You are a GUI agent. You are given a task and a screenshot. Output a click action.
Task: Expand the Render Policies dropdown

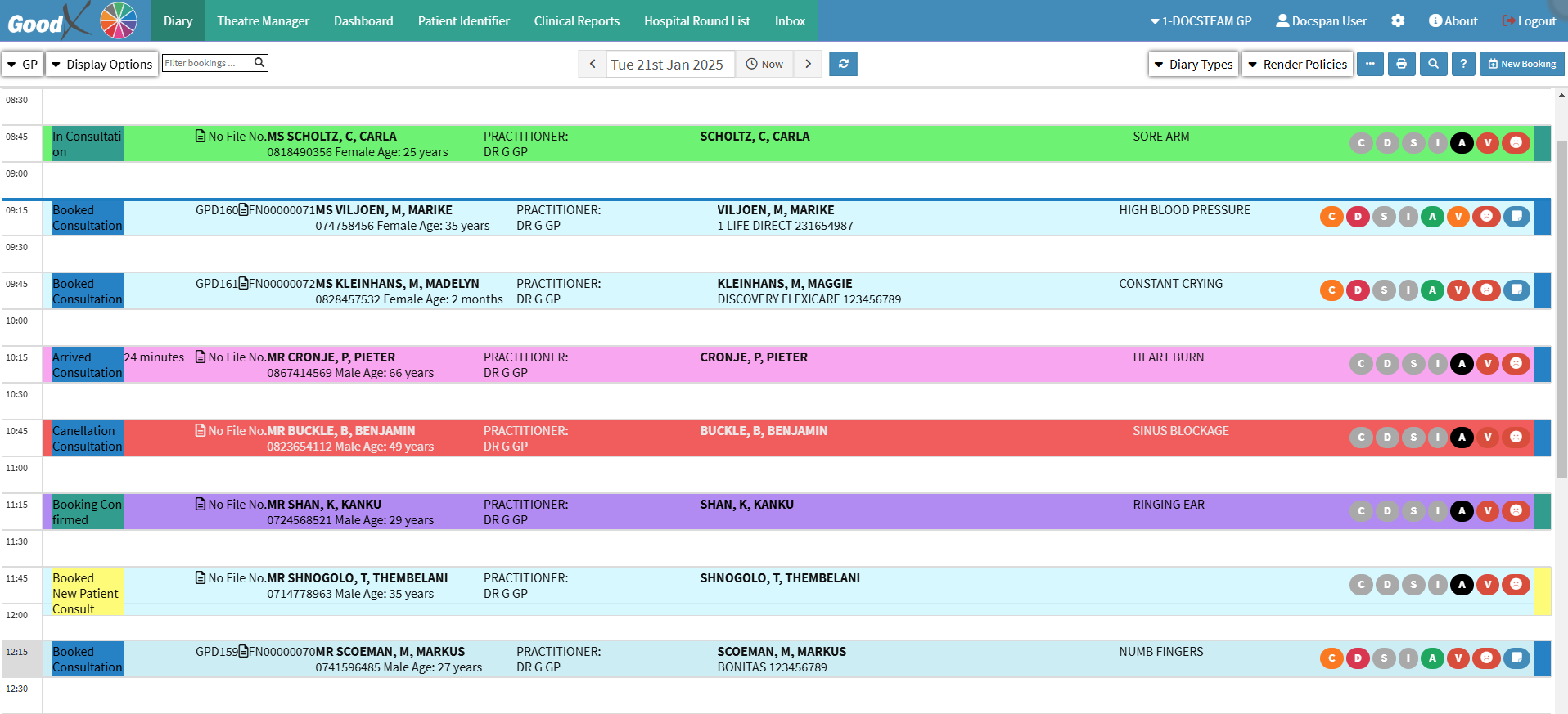[x=1297, y=64]
